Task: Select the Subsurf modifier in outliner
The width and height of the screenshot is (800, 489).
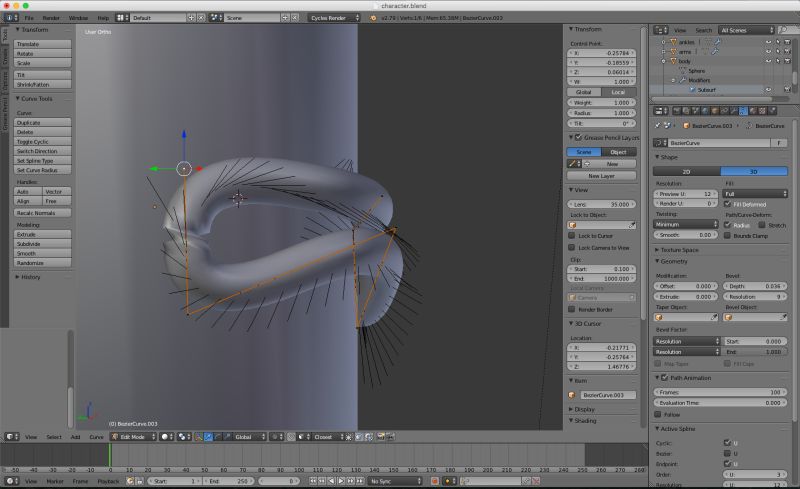Action: (x=706, y=90)
